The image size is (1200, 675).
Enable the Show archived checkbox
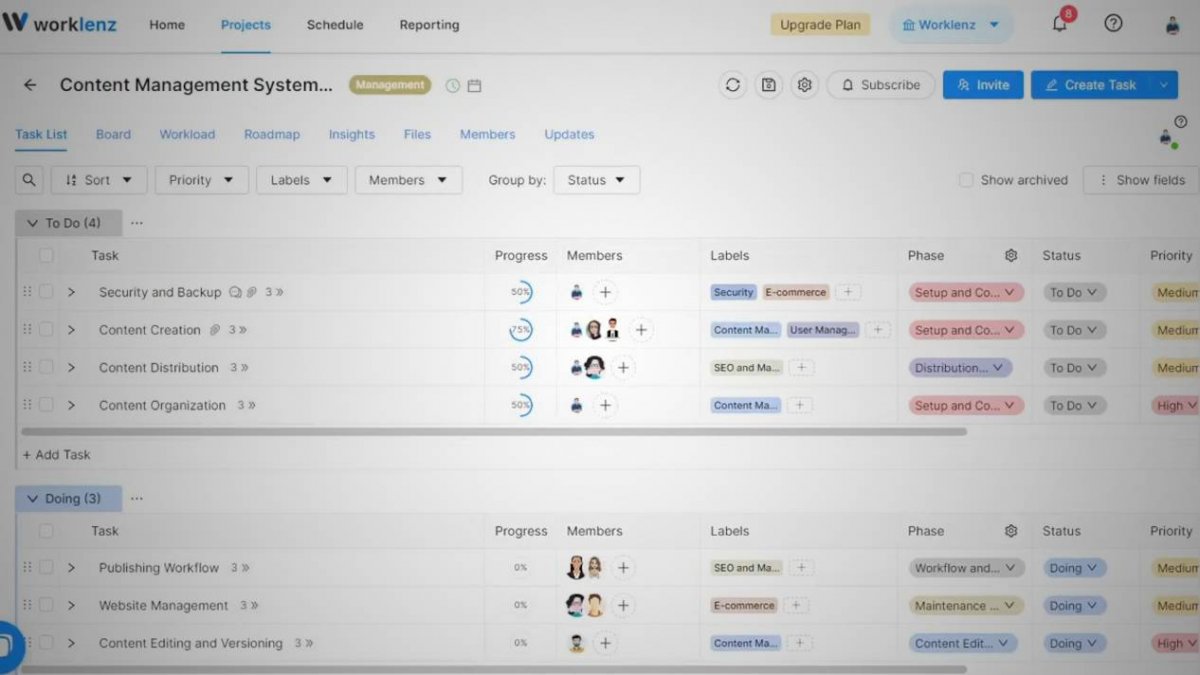[x=966, y=180]
